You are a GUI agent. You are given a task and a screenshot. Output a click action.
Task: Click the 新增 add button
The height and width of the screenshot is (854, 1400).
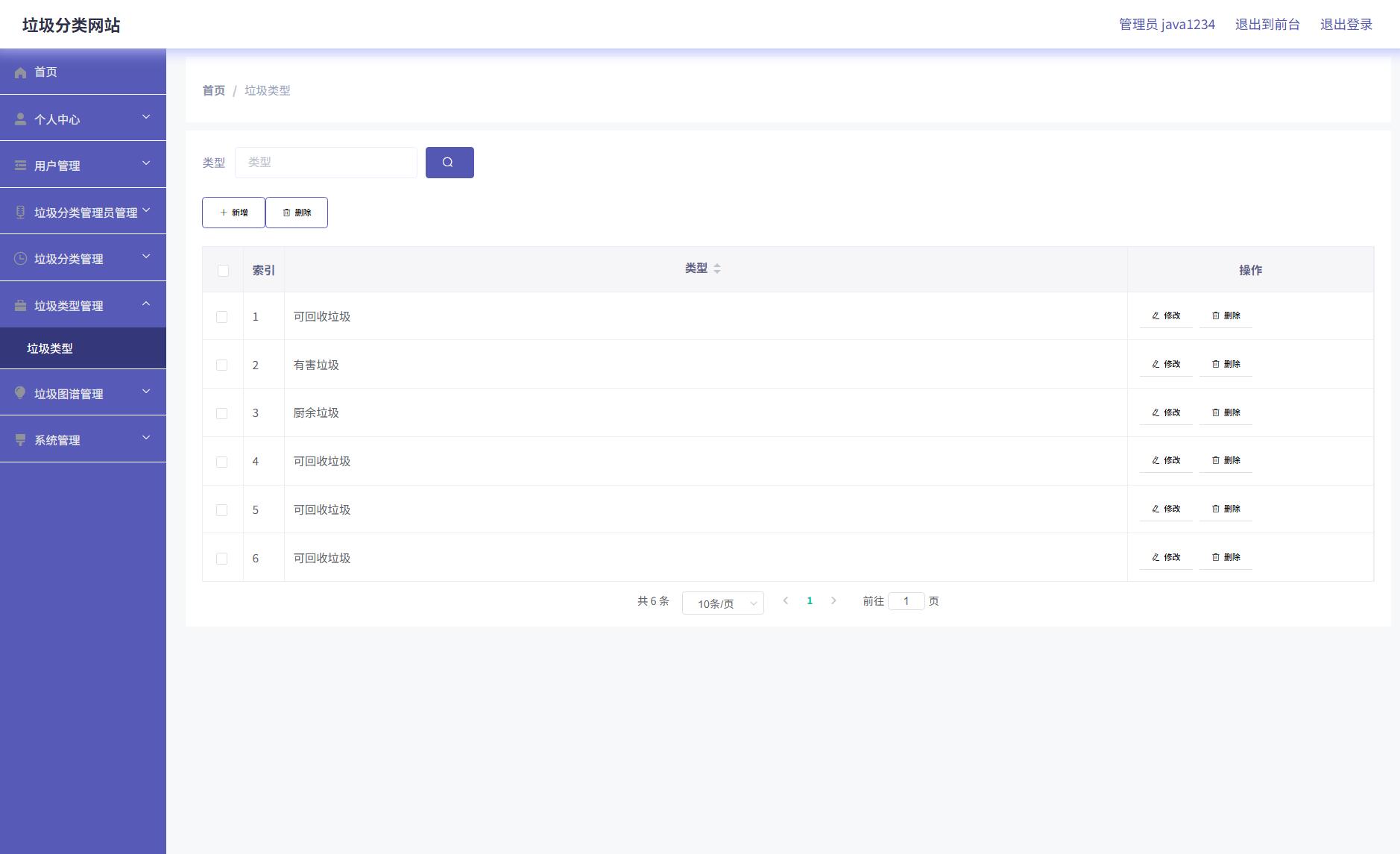click(x=233, y=213)
